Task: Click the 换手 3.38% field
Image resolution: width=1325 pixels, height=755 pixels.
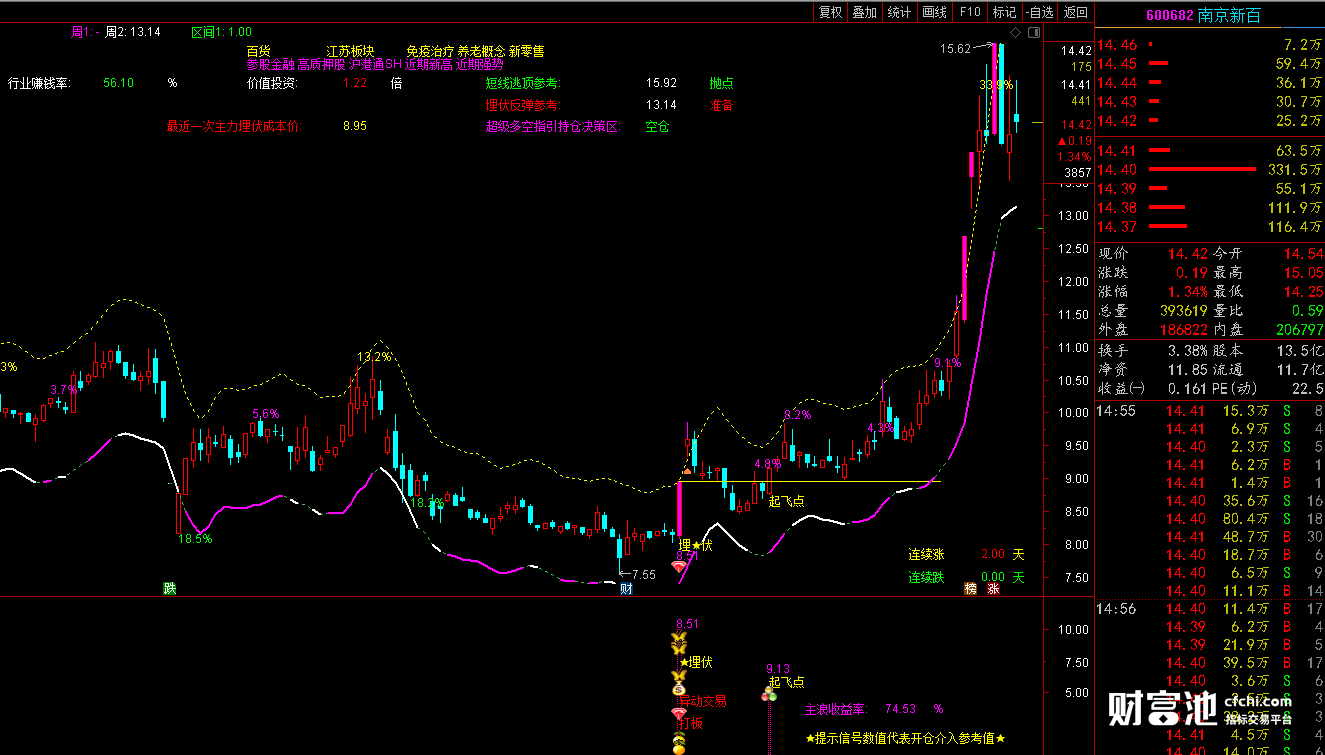Action: tap(1153, 350)
